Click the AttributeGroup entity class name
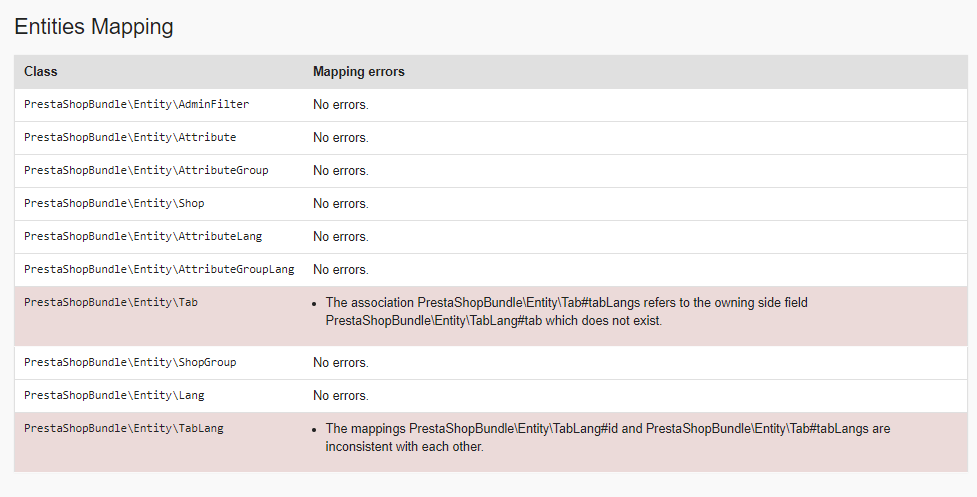This screenshot has height=497, width=977. 146,170
